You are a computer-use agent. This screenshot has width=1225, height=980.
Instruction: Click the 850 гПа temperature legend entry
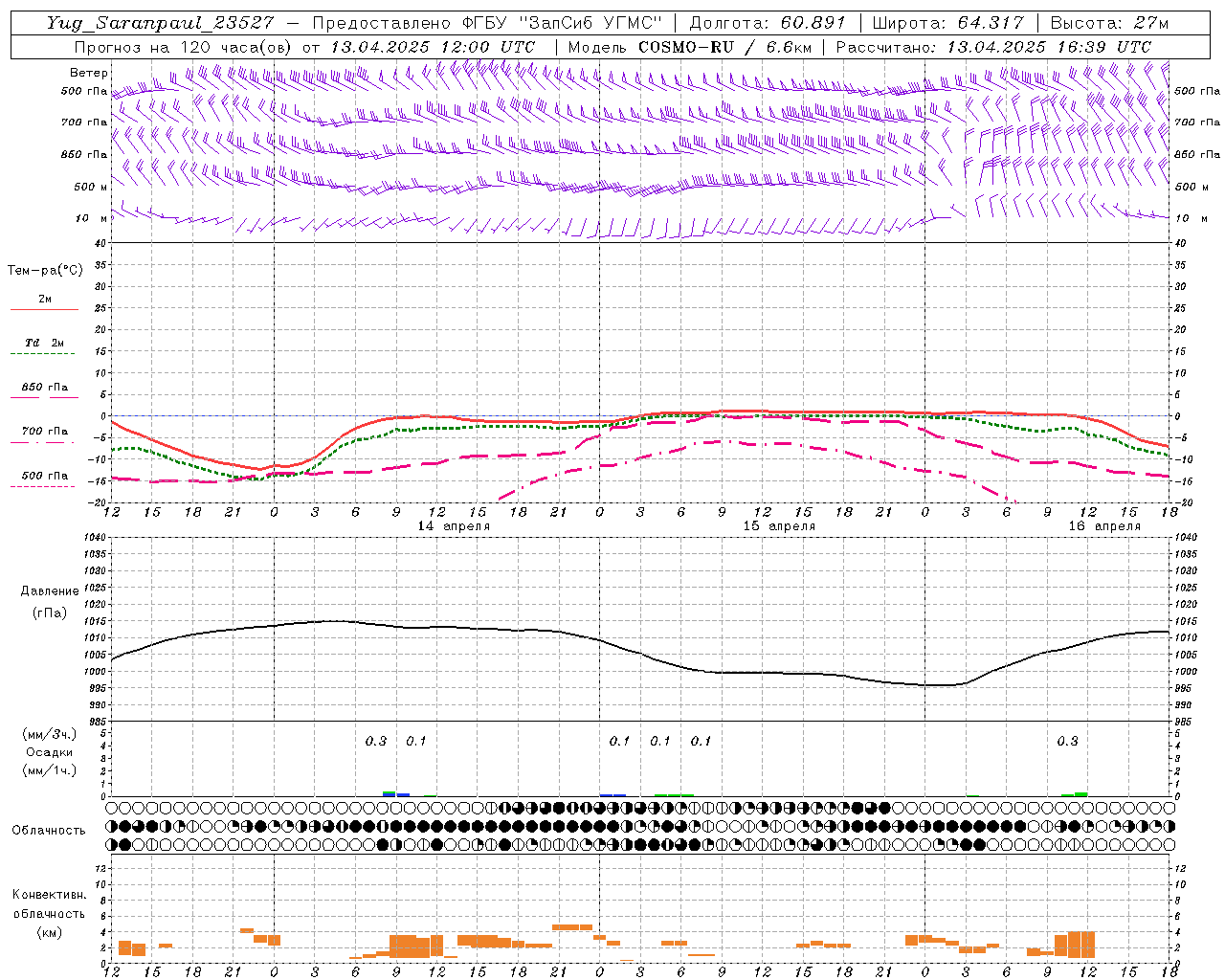[x=44, y=388]
